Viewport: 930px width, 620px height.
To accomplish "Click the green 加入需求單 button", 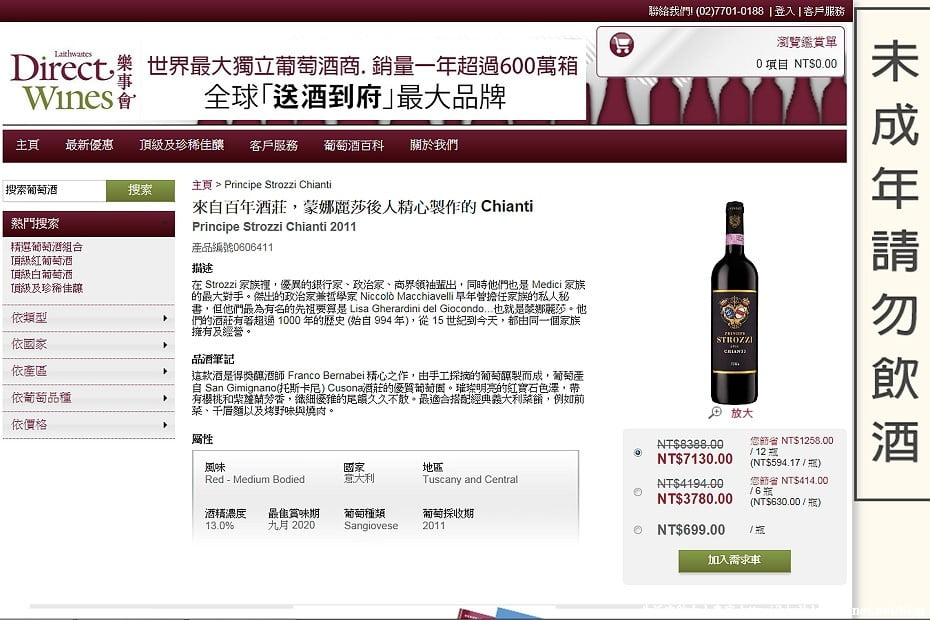I will point(734,561).
